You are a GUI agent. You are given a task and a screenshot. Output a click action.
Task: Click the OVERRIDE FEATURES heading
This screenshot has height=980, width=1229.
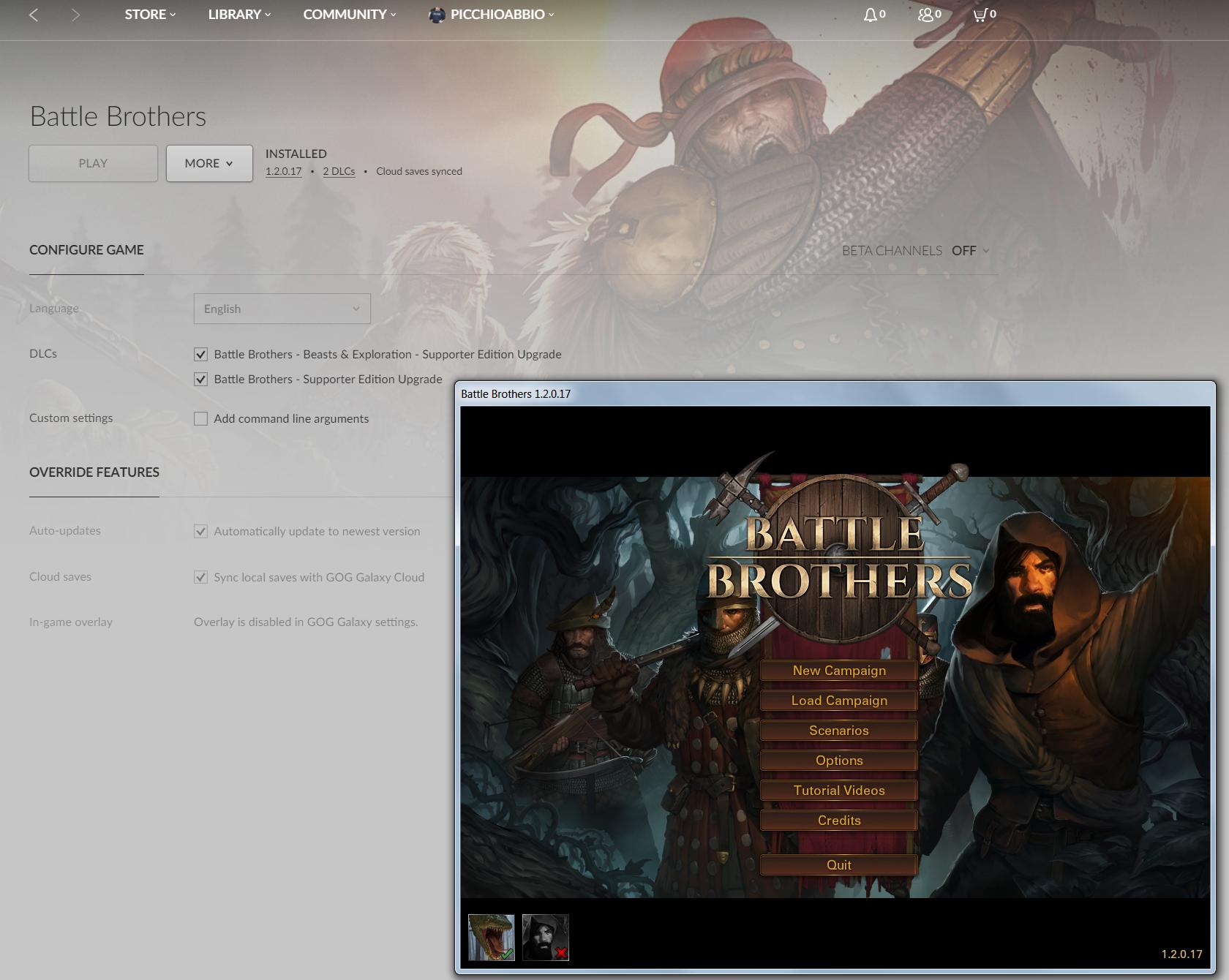click(x=94, y=472)
